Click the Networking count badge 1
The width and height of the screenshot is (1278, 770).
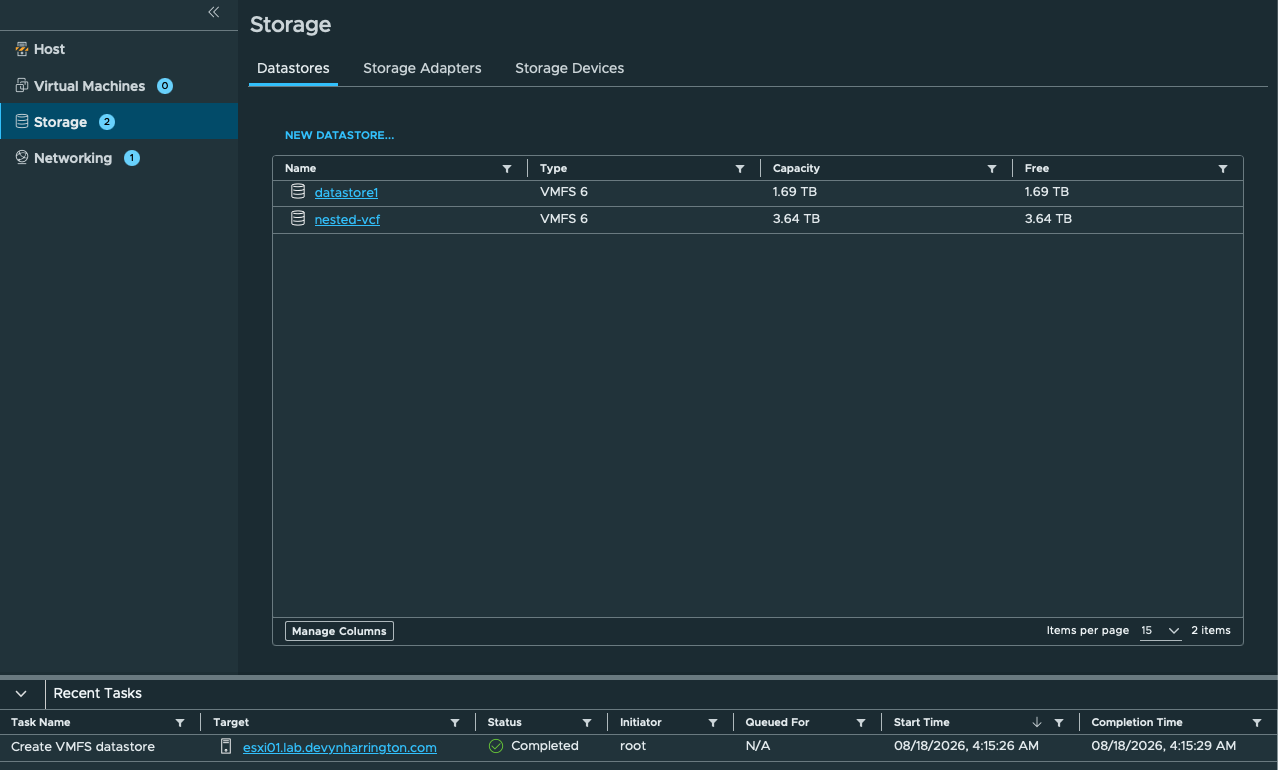[x=132, y=158]
